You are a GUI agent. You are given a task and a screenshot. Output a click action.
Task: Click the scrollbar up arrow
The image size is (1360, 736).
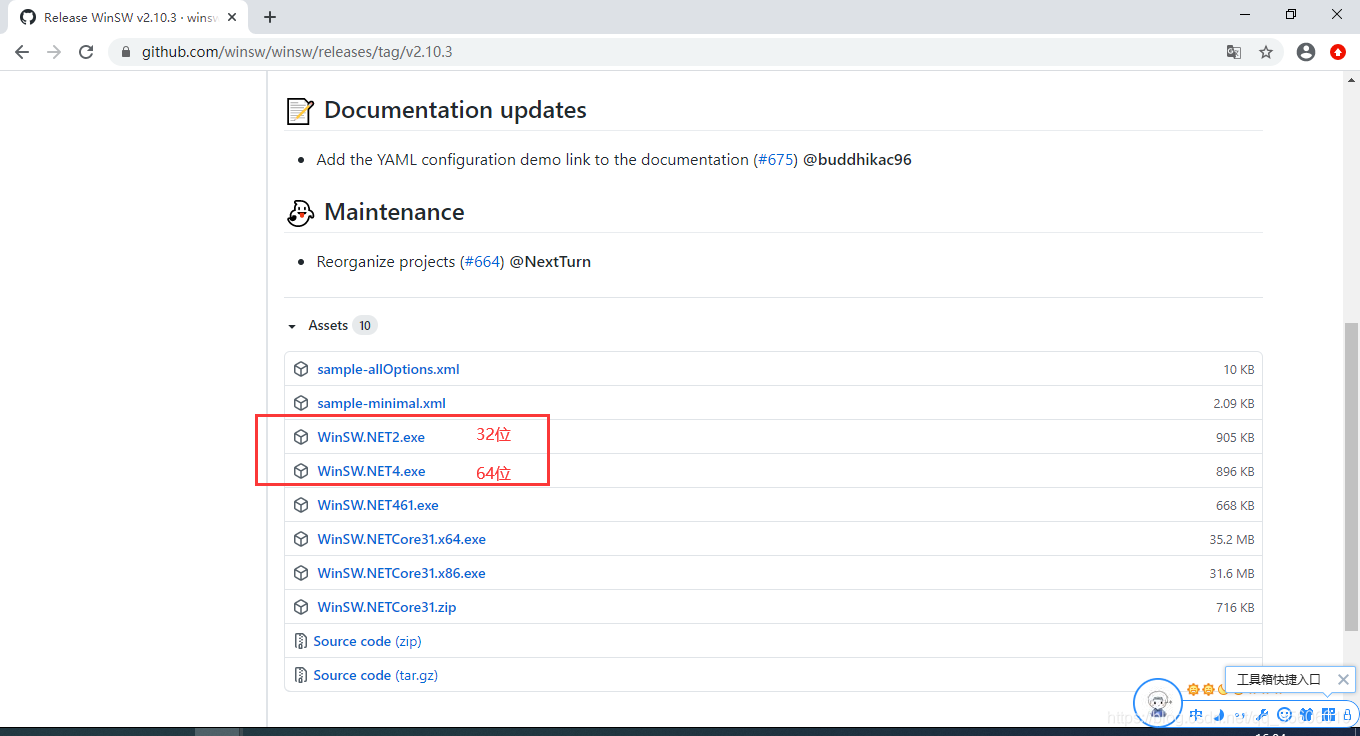(1351, 81)
